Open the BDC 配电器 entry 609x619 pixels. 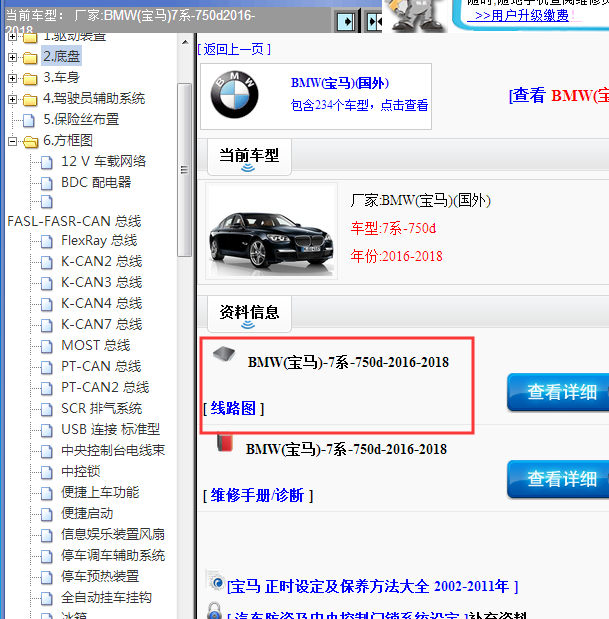[x=96, y=182]
